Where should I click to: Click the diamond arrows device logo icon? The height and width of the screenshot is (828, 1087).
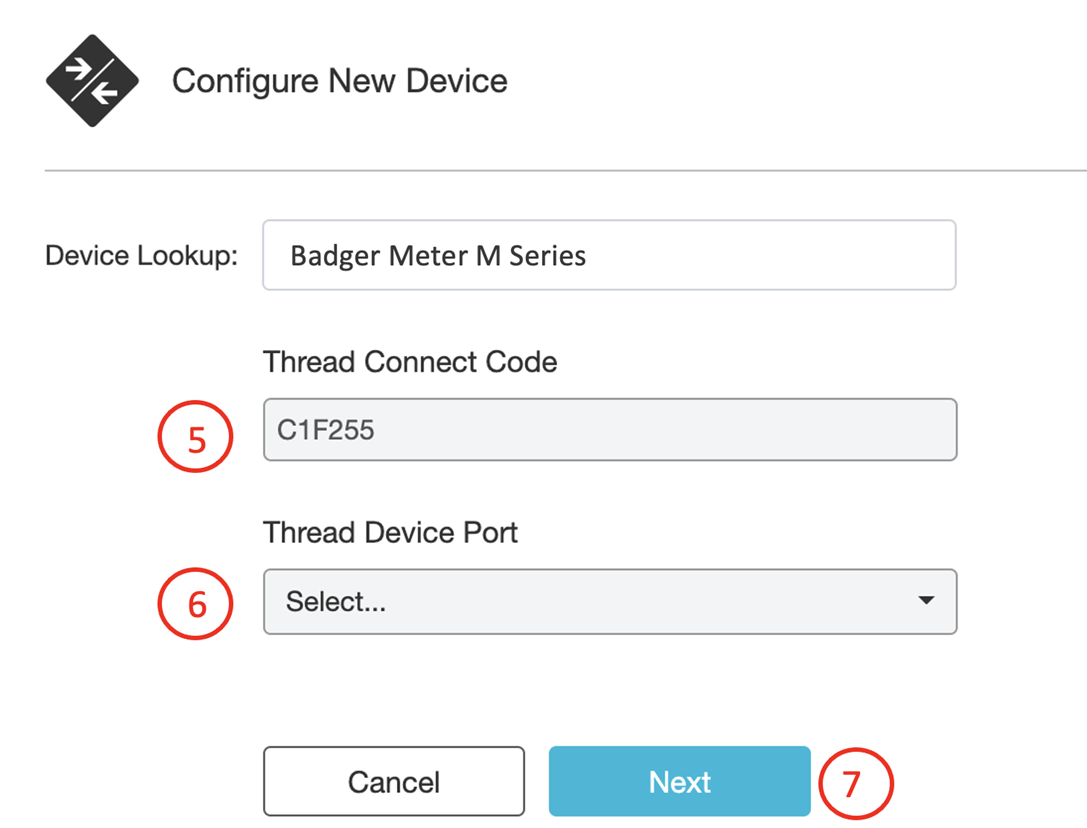coord(92,81)
